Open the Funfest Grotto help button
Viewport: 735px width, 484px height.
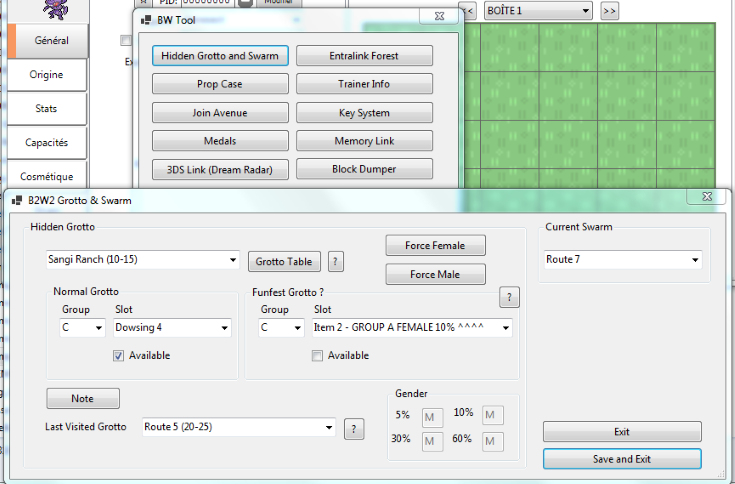pos(510,297)
